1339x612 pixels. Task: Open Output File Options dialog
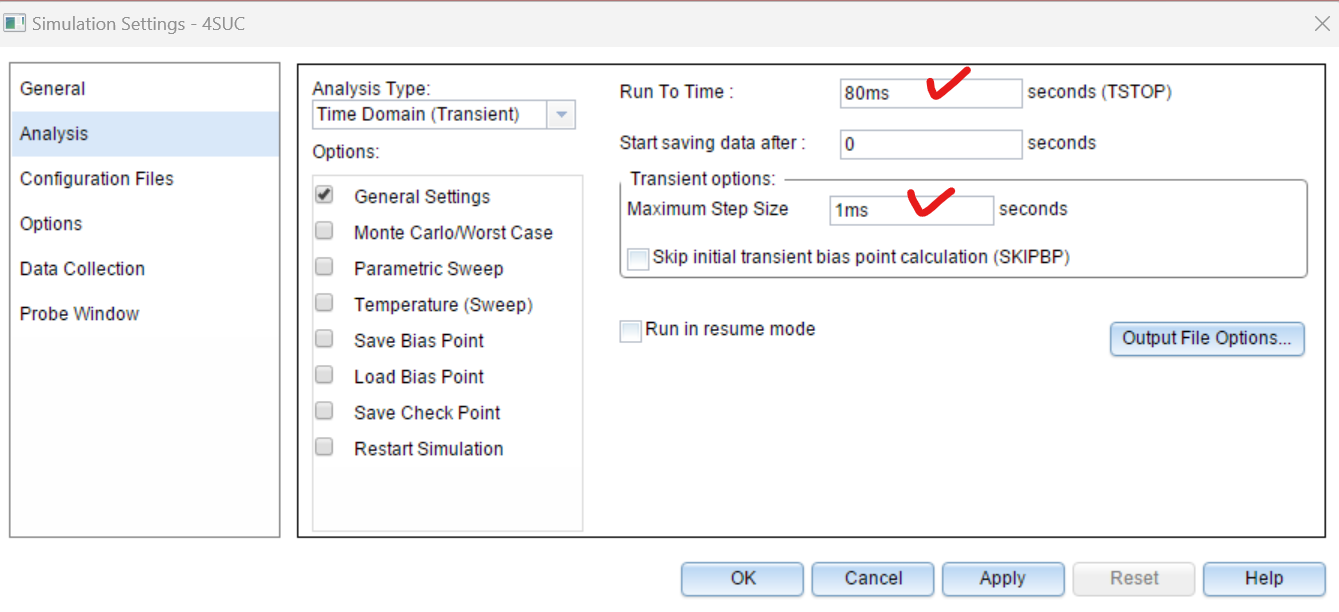pos(1207,338)
